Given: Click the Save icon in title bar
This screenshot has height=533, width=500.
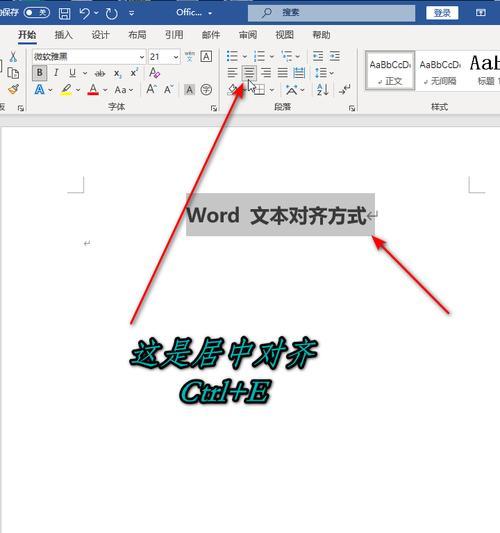Looking at the screenshot, I should [x=65, y=13].
